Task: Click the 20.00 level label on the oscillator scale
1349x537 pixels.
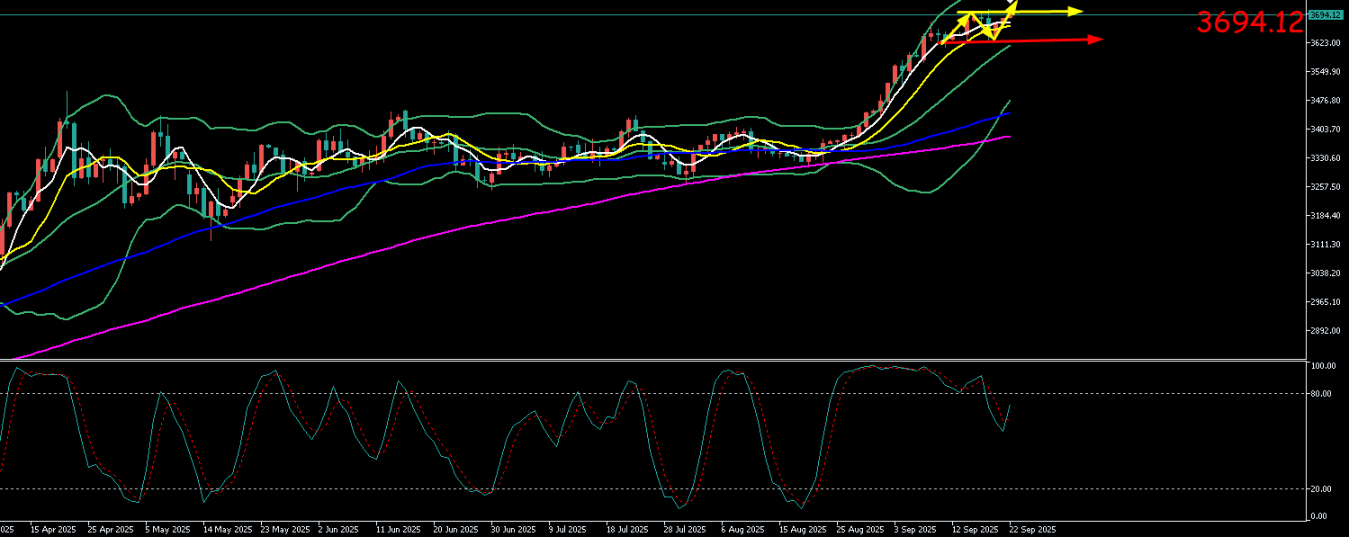Action: pos(1322,489)
